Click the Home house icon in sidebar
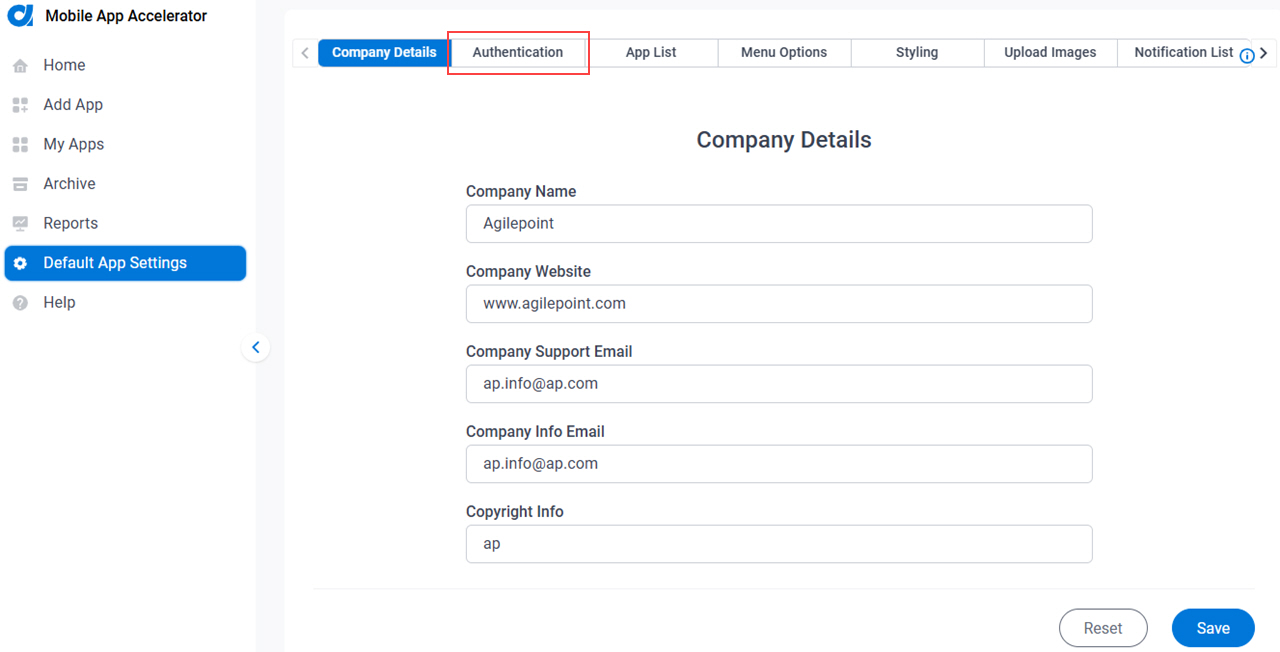Viewport: 1280px width, 652px height. point(20,66)
